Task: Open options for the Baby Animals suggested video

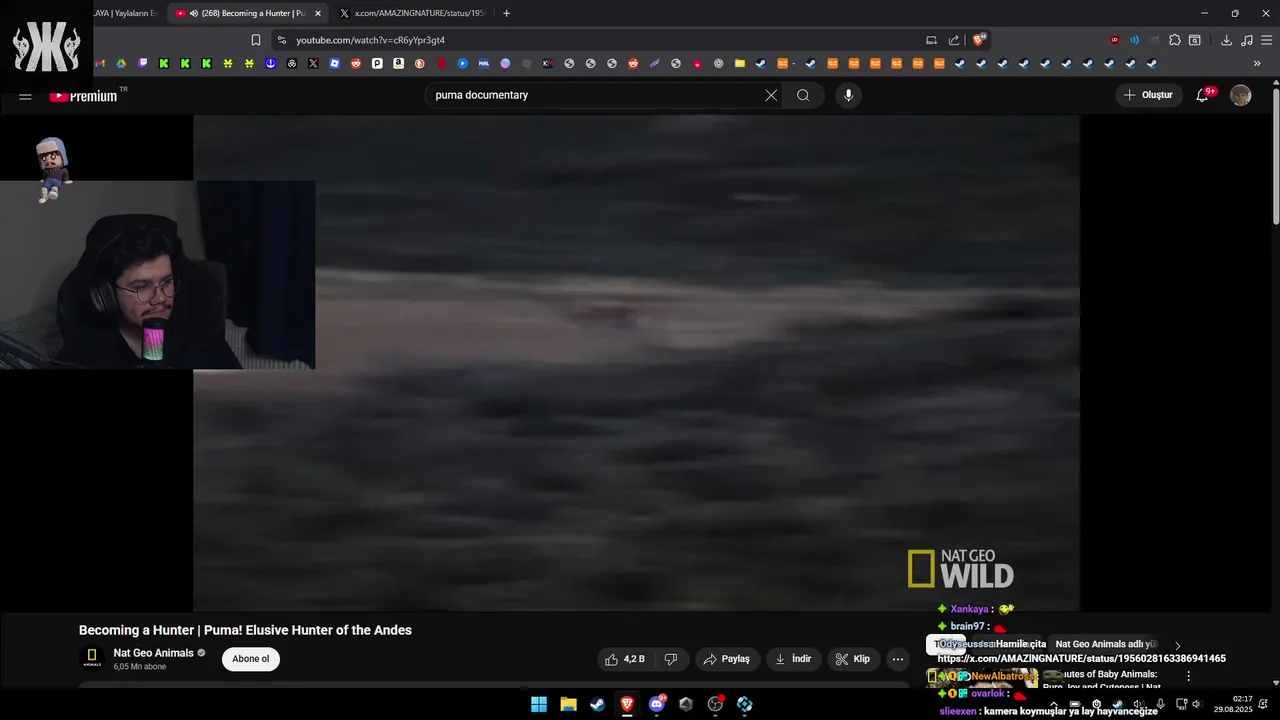Action: (x=1188, y=676)
